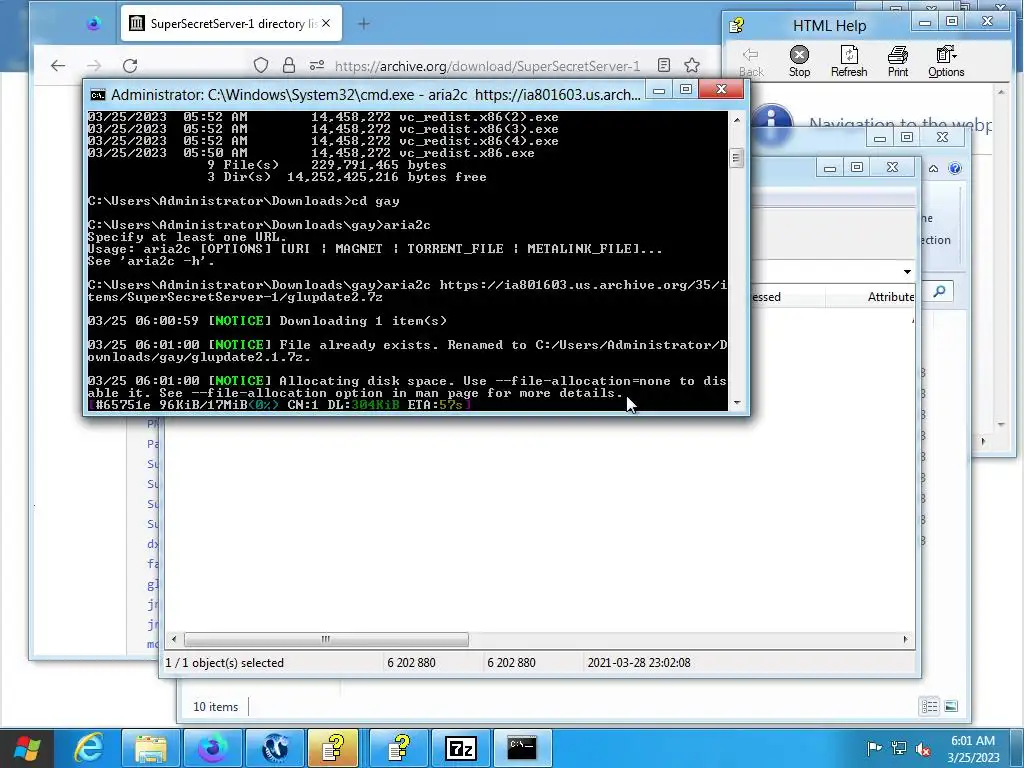Open the Options menu in HTML Help
1024x768 pixels.
pyautogui.click(x=946, y=62)
